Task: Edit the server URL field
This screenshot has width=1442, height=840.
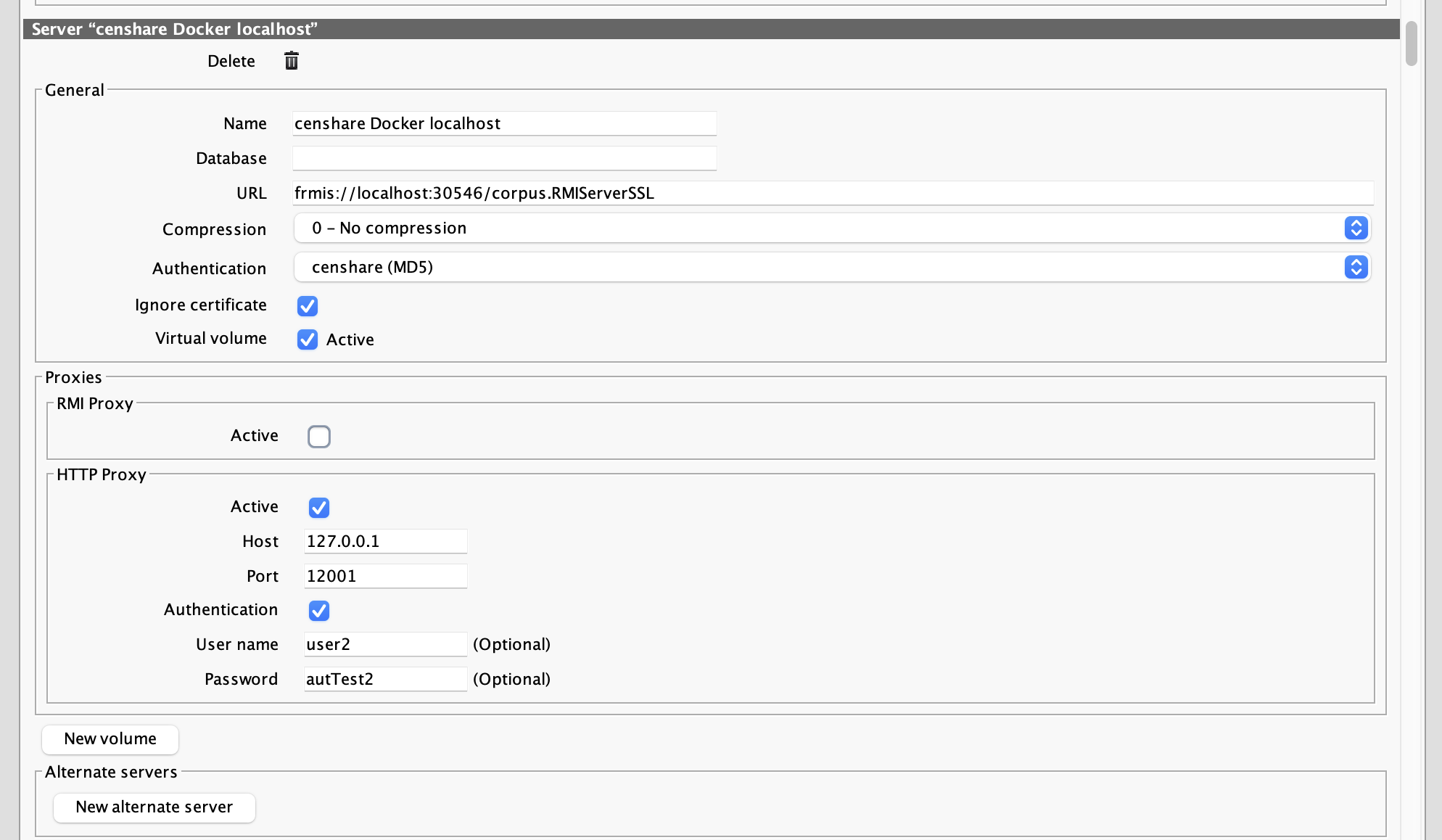Action: (833, 193)
